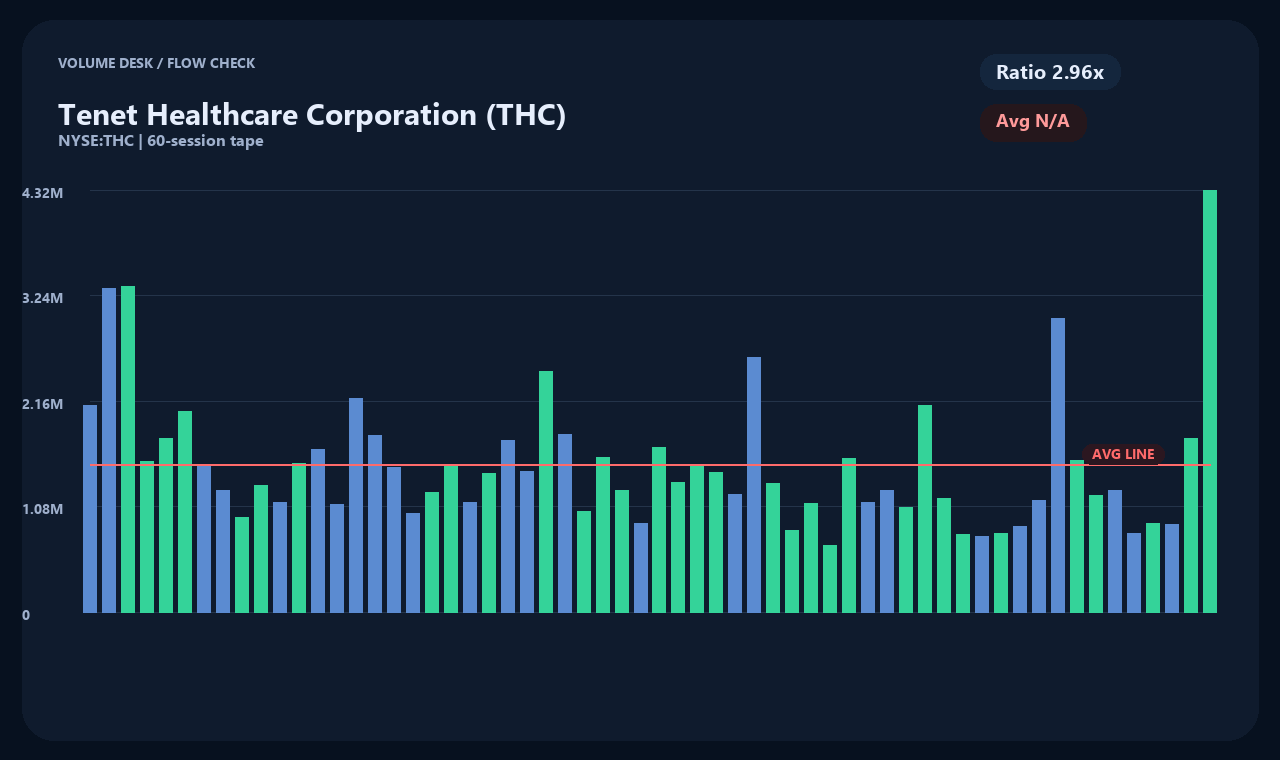Screen dimensions: 1280x760
Task: Click the red average volume line
Action: pyautogui.click(x=651, y=465)
